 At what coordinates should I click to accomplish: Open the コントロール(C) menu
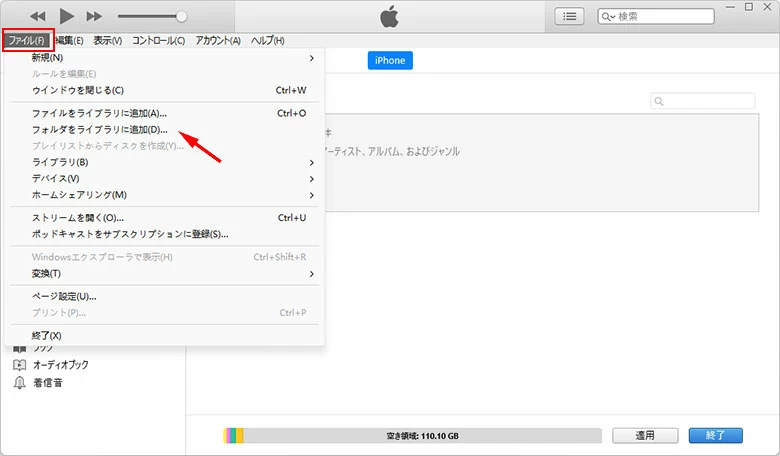tap(158, 40)
